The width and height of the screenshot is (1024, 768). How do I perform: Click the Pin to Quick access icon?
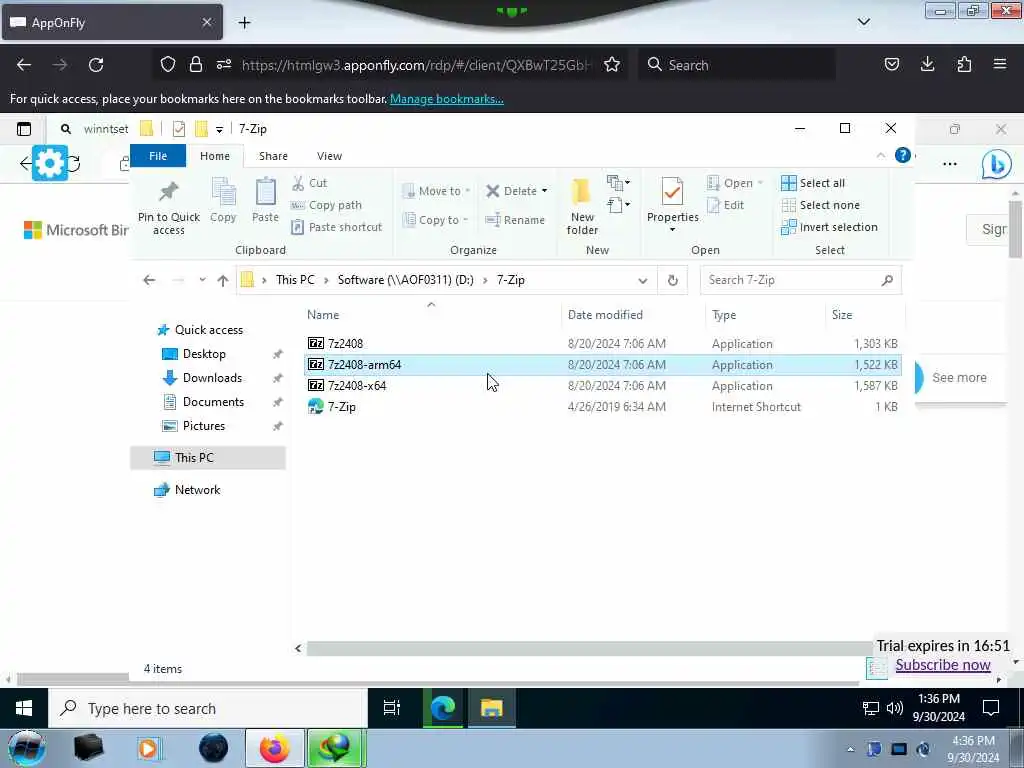click(x=168, y=192)
